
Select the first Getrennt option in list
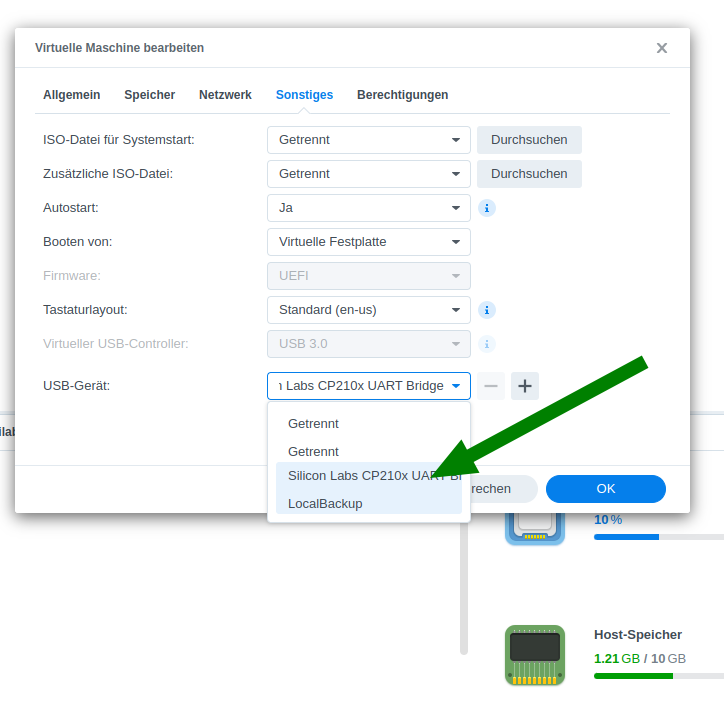point(314,424)
